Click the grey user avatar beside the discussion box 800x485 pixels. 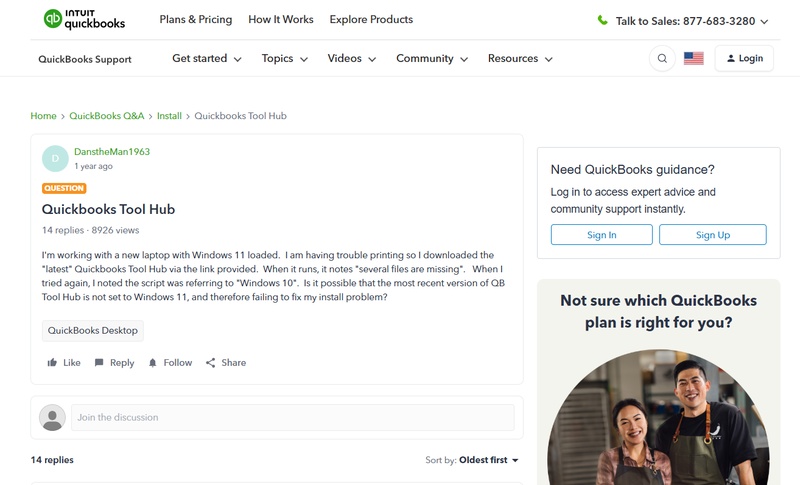pyautogui.click(x=53, y=418)
